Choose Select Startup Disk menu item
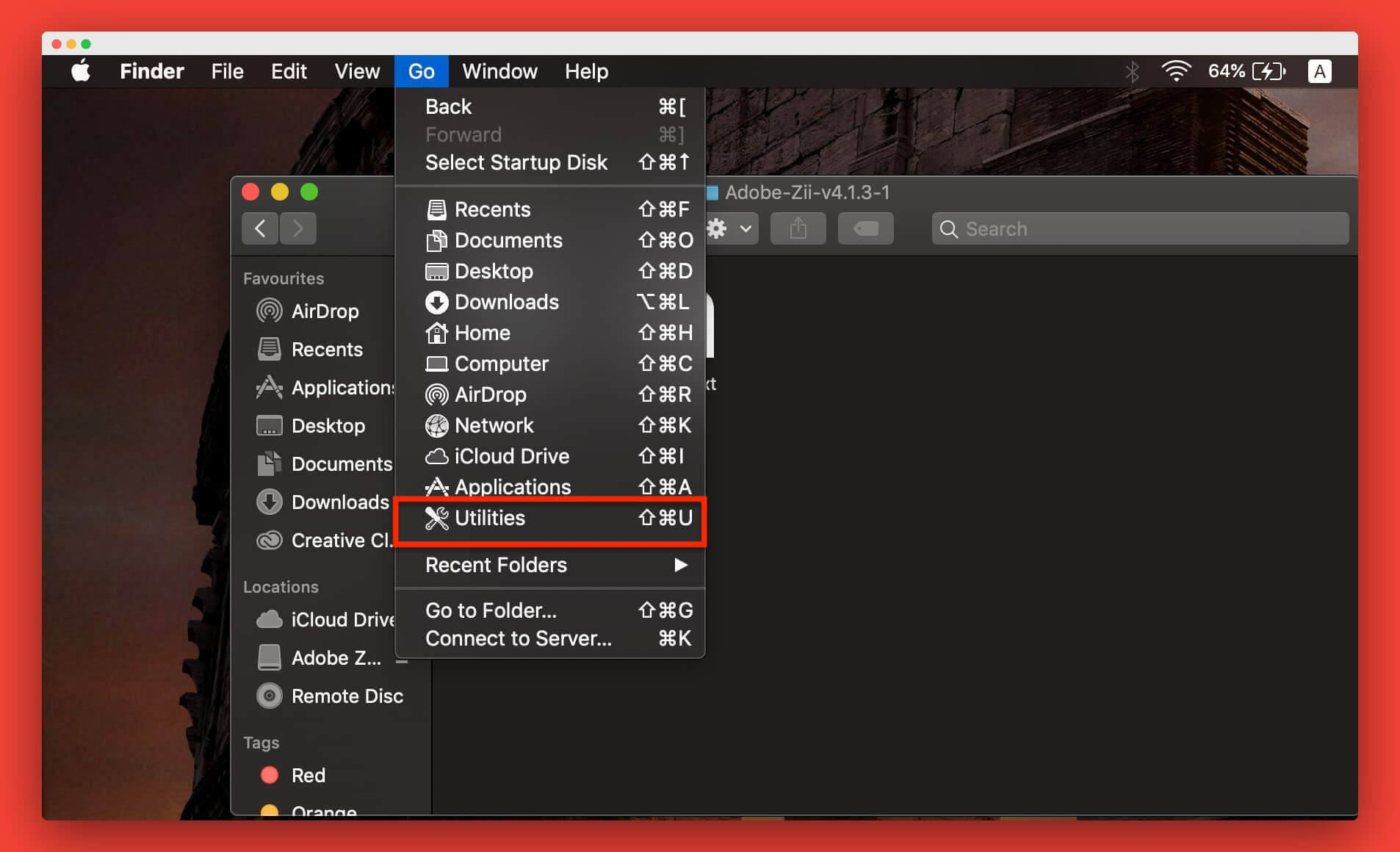The image size is (1400, 852). [550, 162]
